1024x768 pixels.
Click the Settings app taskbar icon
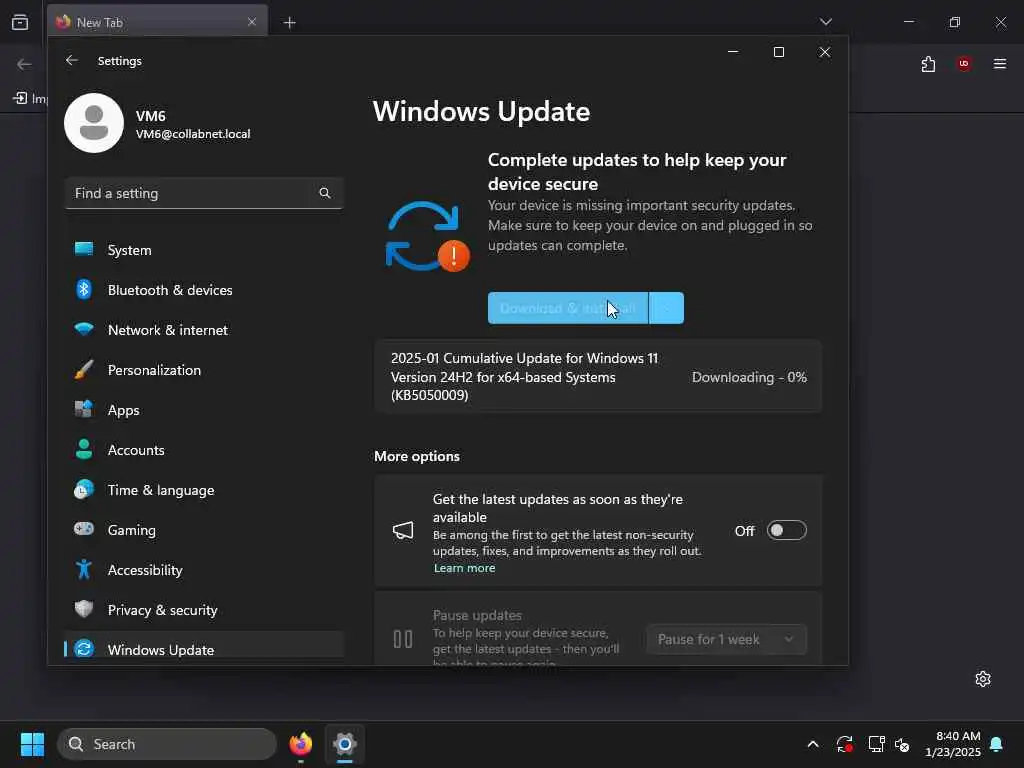pyautogui.click(x=345, y=744)
